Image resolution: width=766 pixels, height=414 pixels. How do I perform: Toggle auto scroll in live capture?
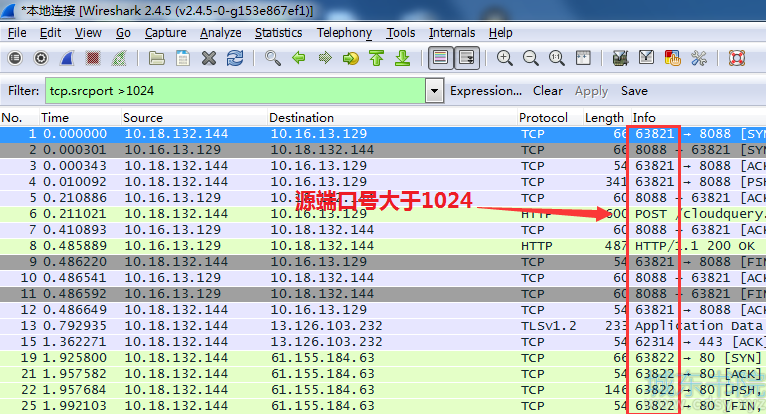tap(467, 59)
